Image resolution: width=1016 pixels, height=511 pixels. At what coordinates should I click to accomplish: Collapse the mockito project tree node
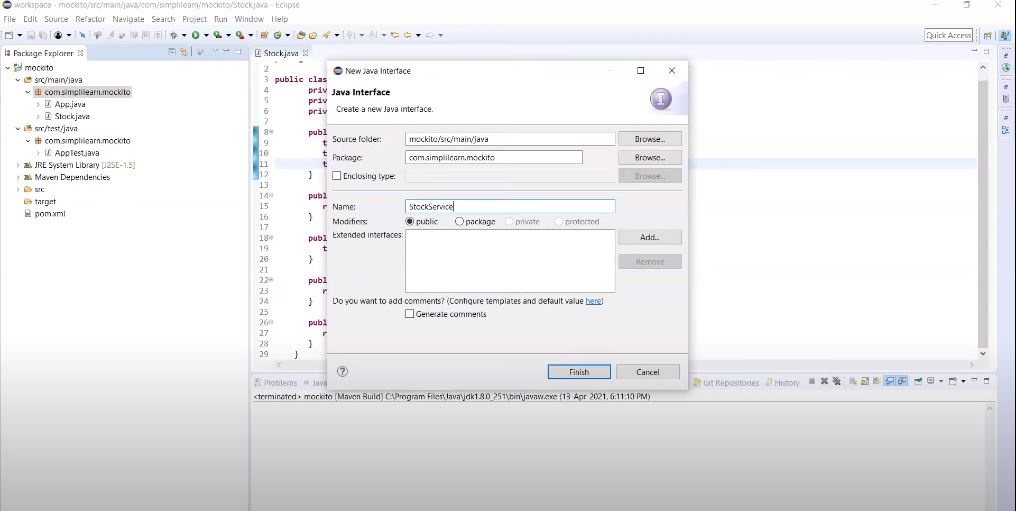click(8, 67)
